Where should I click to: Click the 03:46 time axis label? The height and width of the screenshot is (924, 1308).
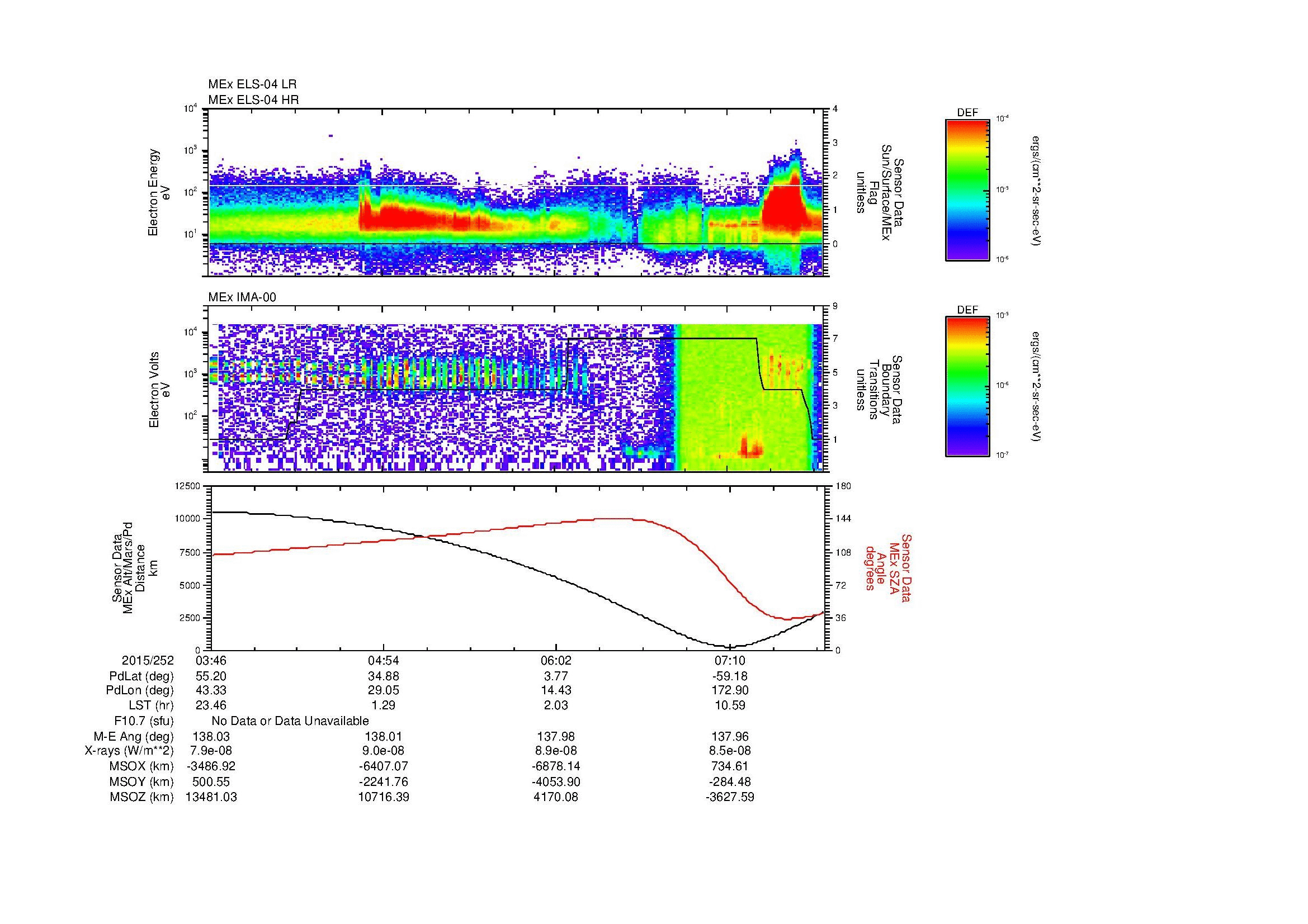211,660
